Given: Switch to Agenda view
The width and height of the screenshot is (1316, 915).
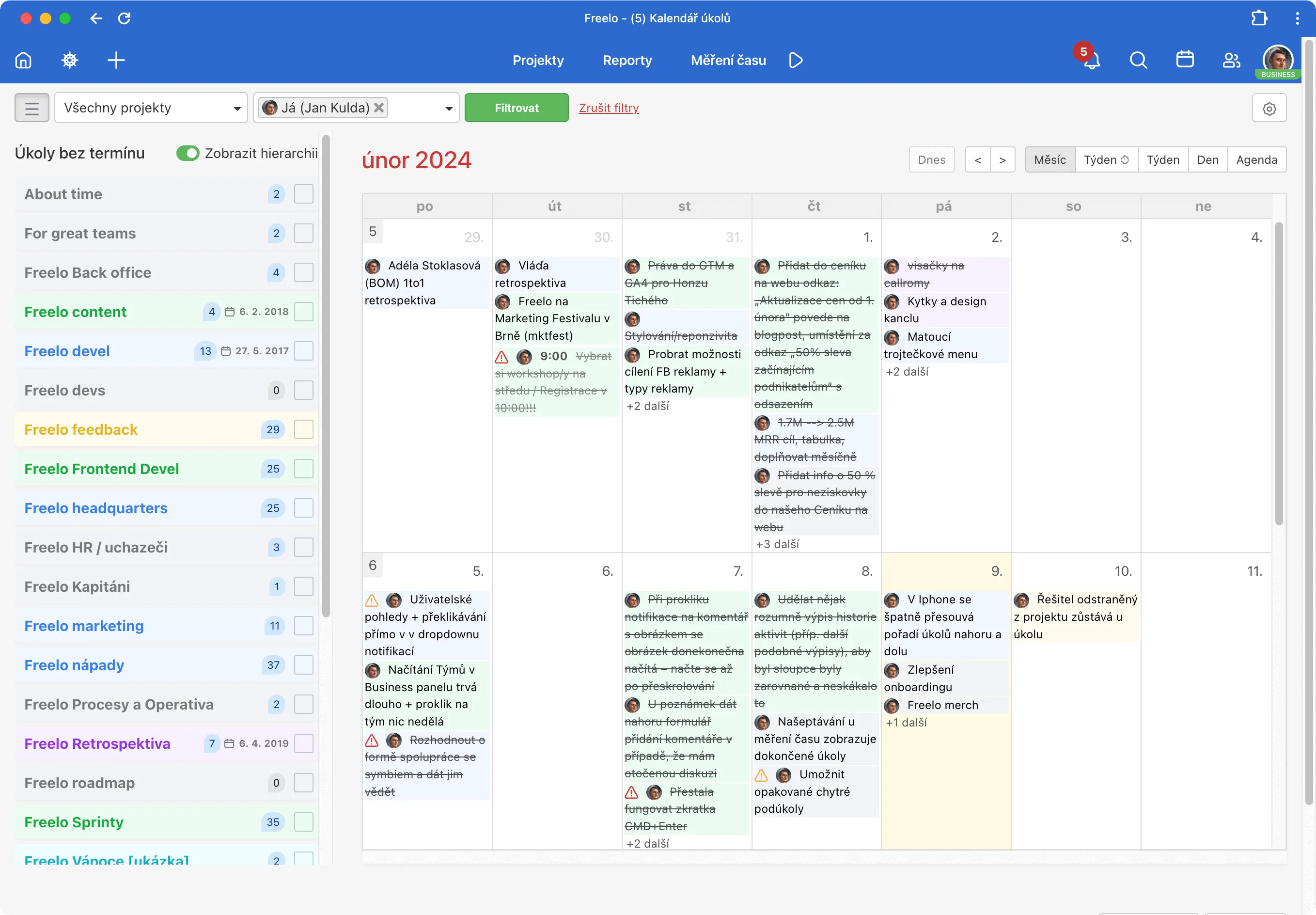Looking at the screenshot, I should point(1256,159).
